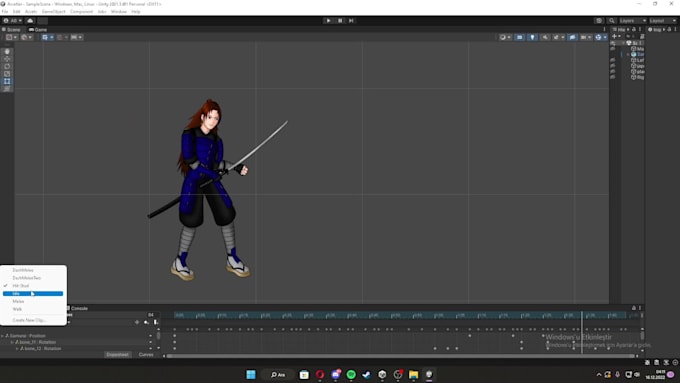Toggle scene lighting bulb button
Viewport: 680px width, 383px height.
[532, 37]
